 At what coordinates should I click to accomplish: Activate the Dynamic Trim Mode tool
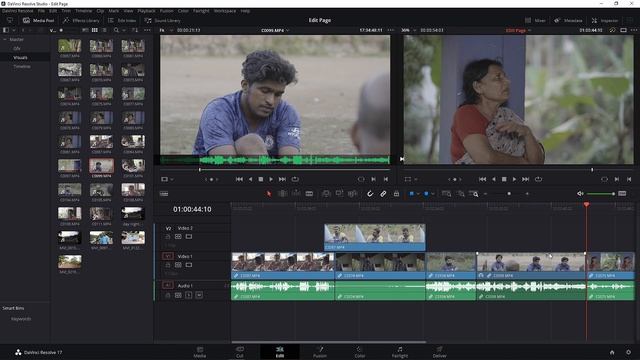click(x=296, y=194)
